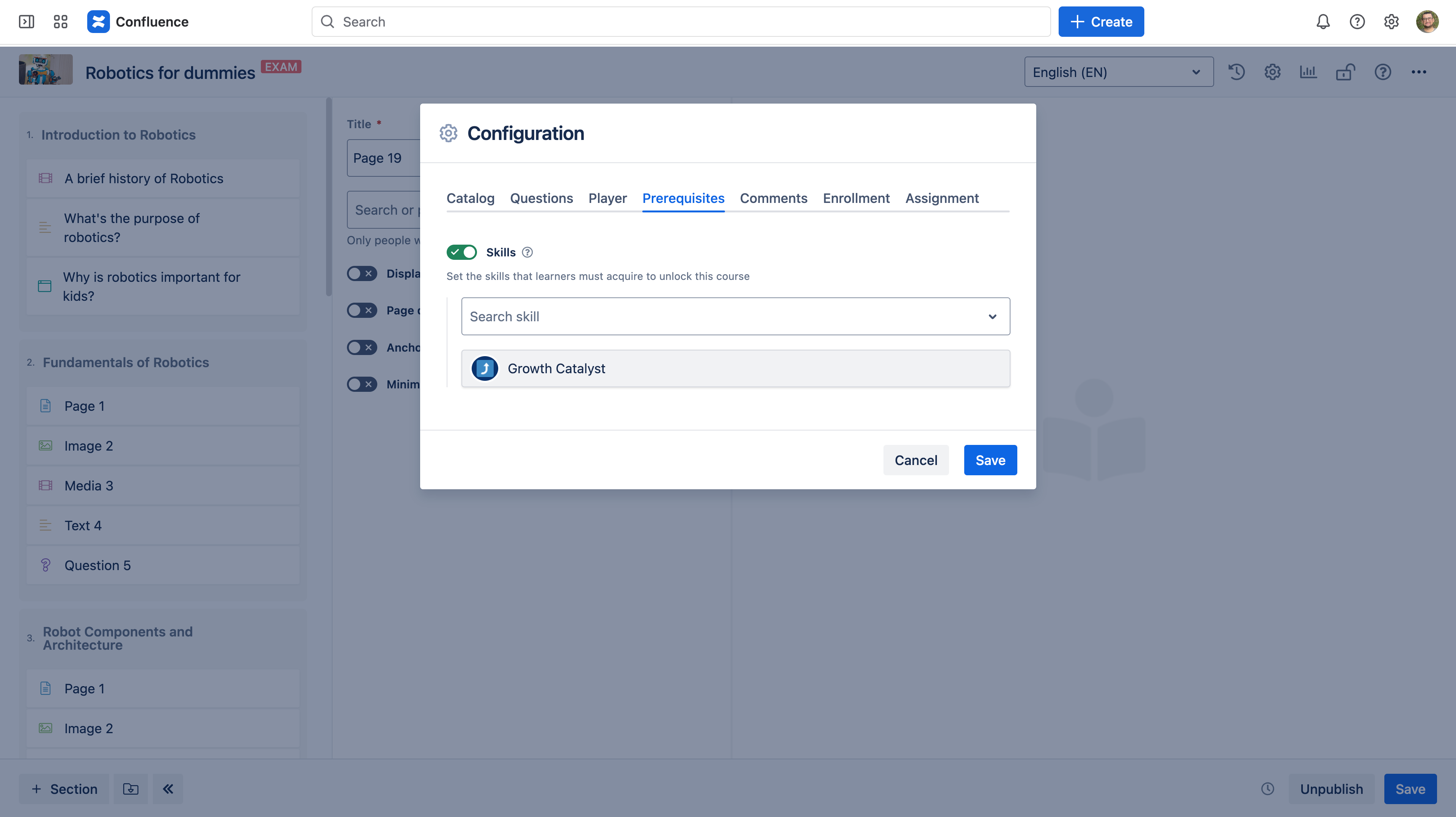Open the English (EN) language dropdown
Image resolution: width=1456 pixels, height=817 pixels.
1119,72
